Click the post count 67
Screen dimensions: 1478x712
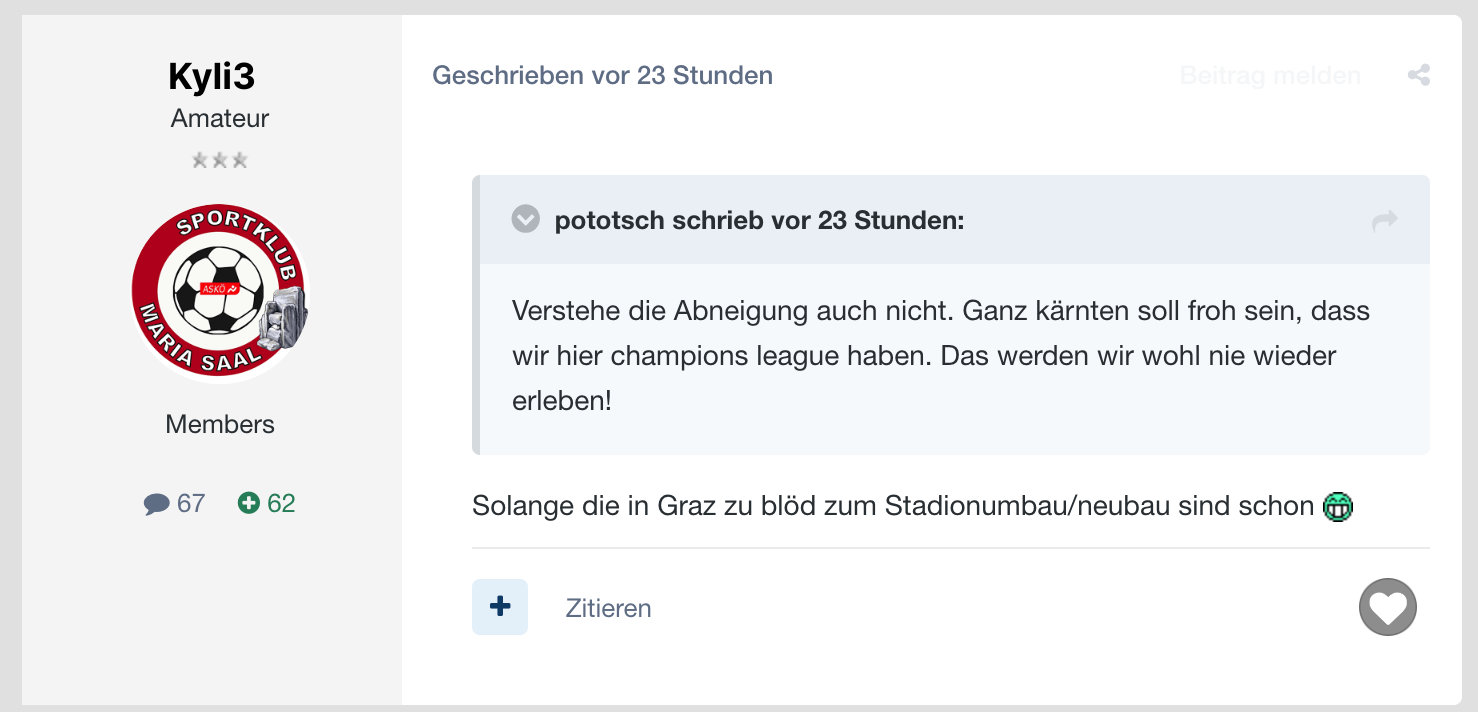(190, 503)
